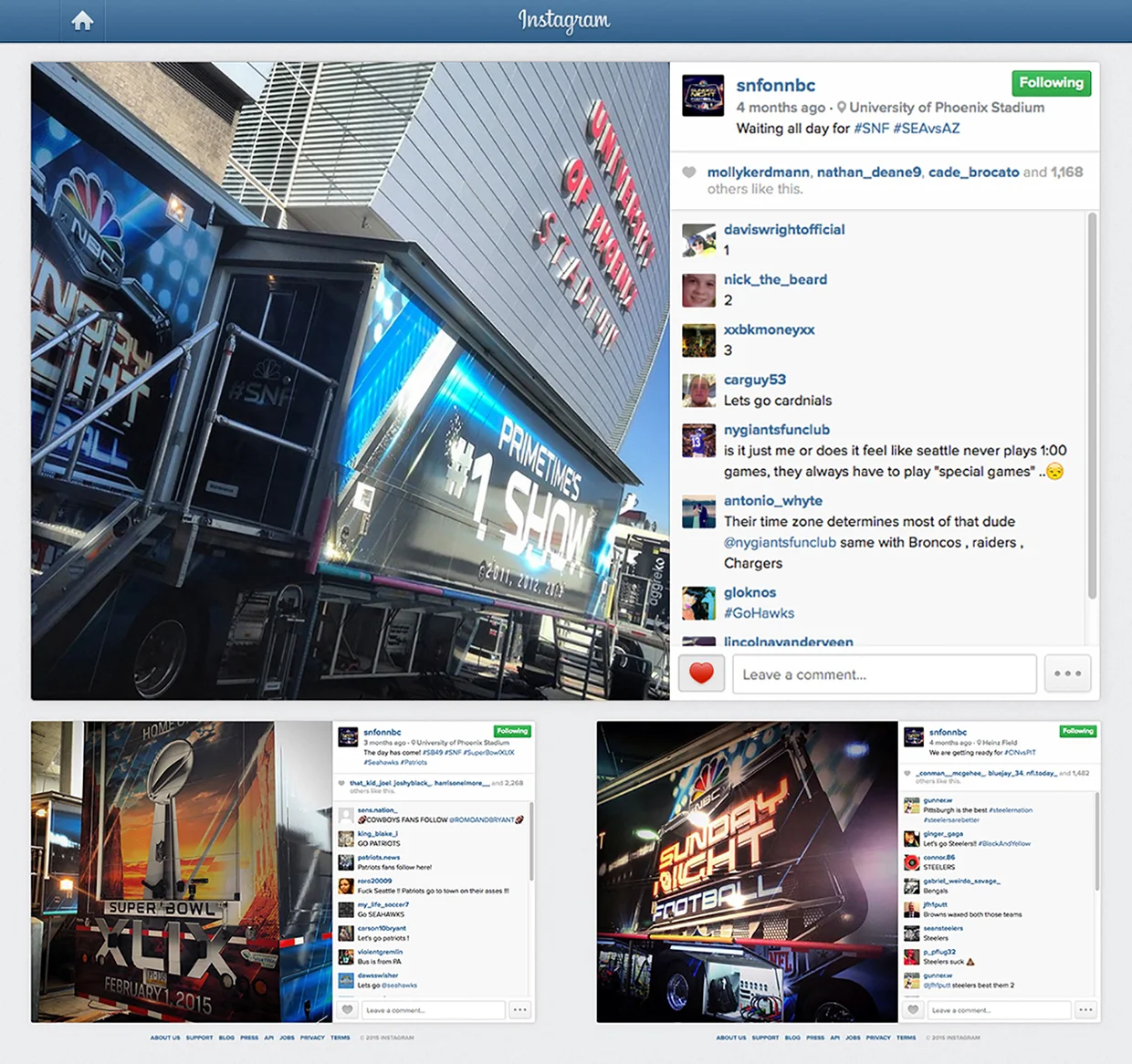Viewport: 1132px width, 1064px height.
Task: Open nygiantsfunclub commenter name
Action: coord(777,430)
